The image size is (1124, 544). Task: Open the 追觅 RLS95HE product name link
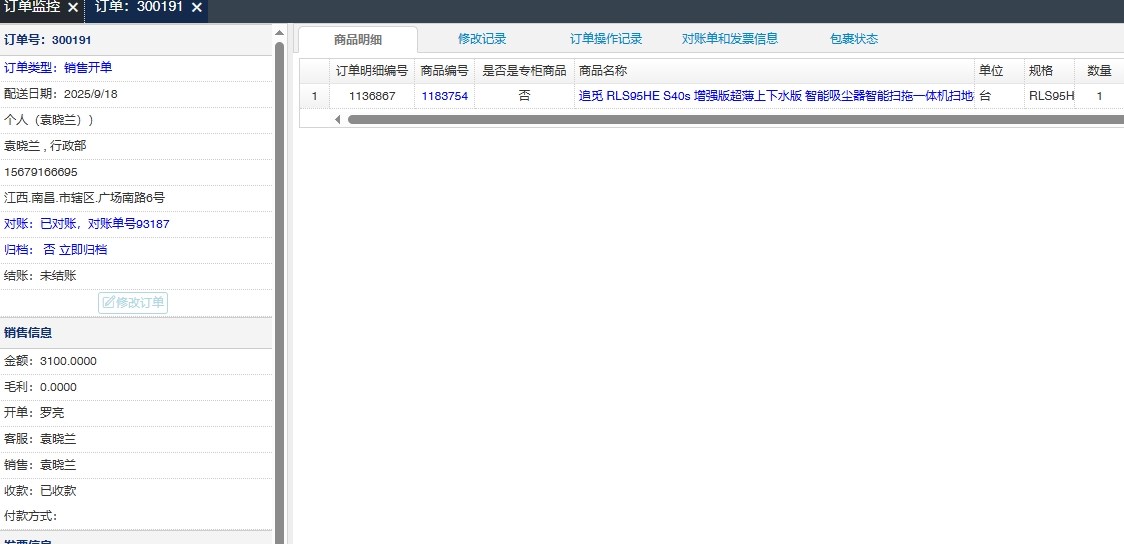[775, 97]
